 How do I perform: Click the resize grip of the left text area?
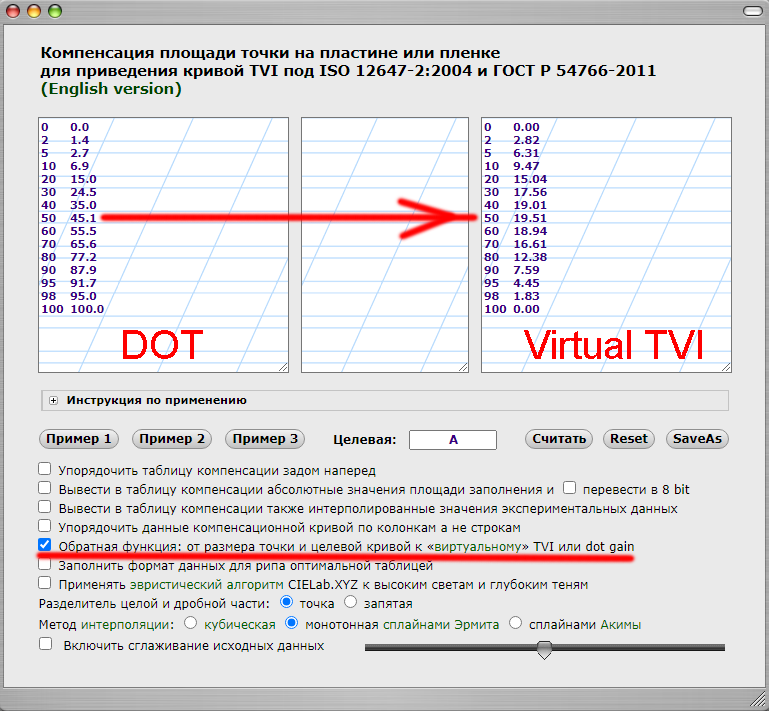coord(283,367)
